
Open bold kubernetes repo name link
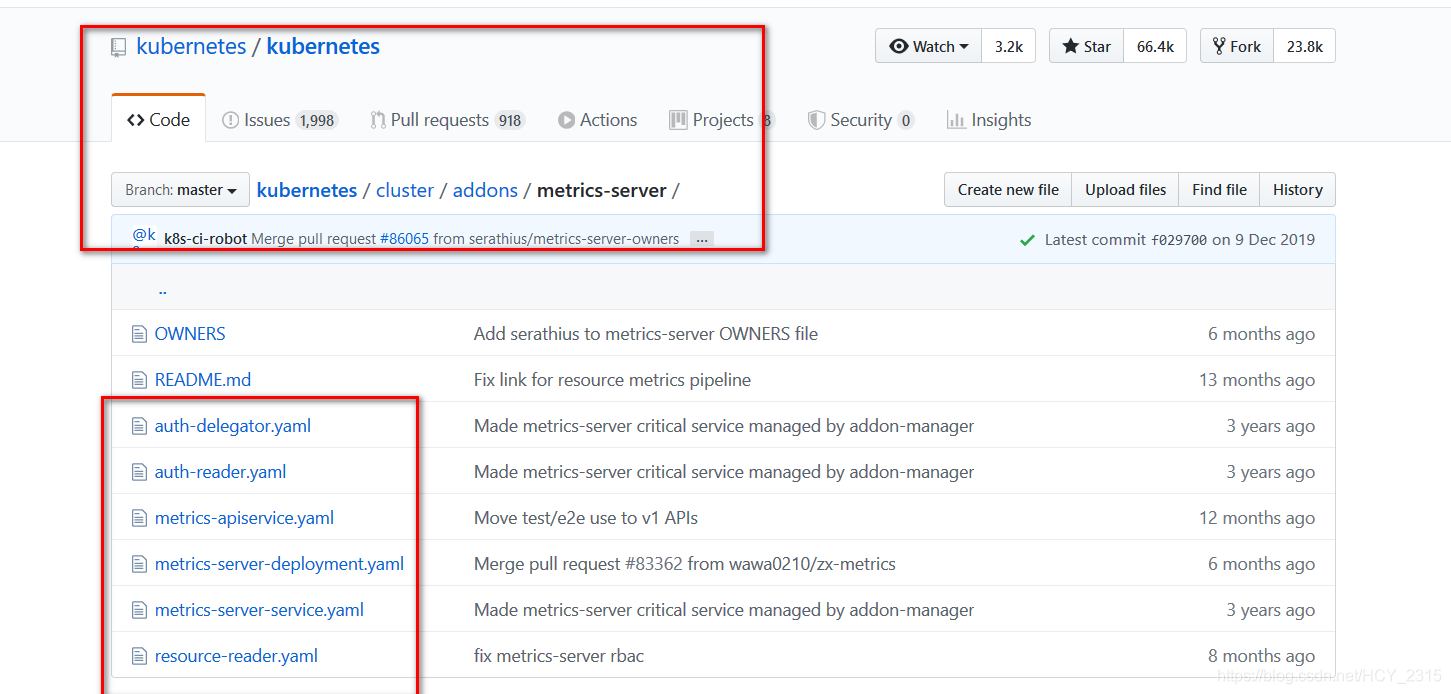323,46
